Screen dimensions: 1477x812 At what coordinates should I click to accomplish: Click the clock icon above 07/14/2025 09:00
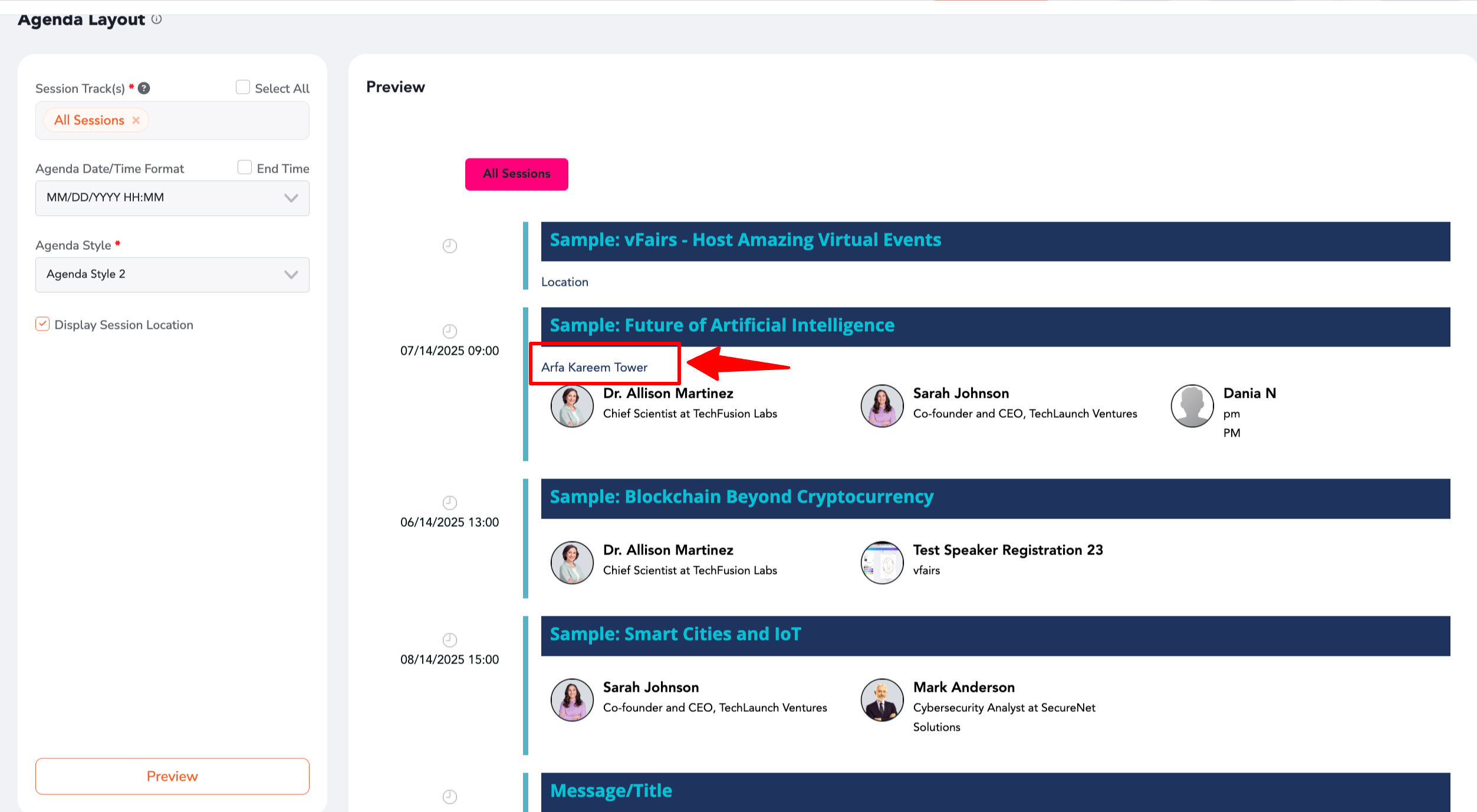tap(450, 331)
